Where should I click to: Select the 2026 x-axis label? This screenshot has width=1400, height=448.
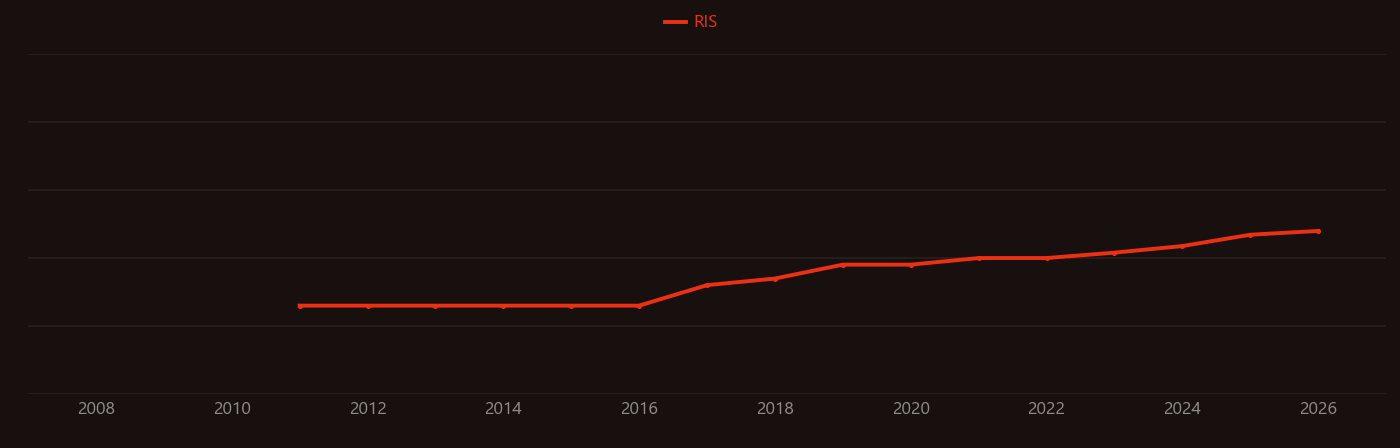1318,409
